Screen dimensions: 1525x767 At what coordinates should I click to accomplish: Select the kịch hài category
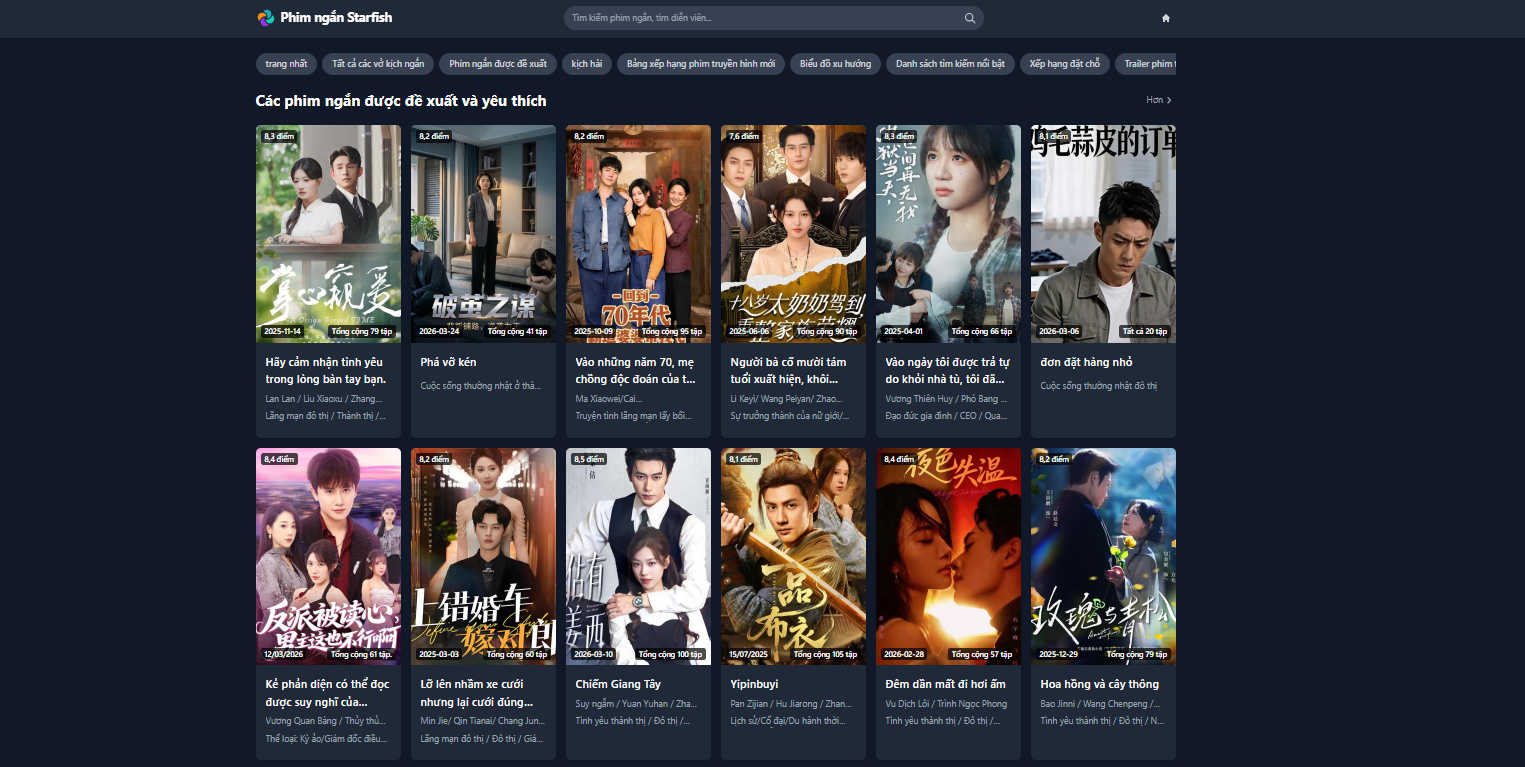587,64
